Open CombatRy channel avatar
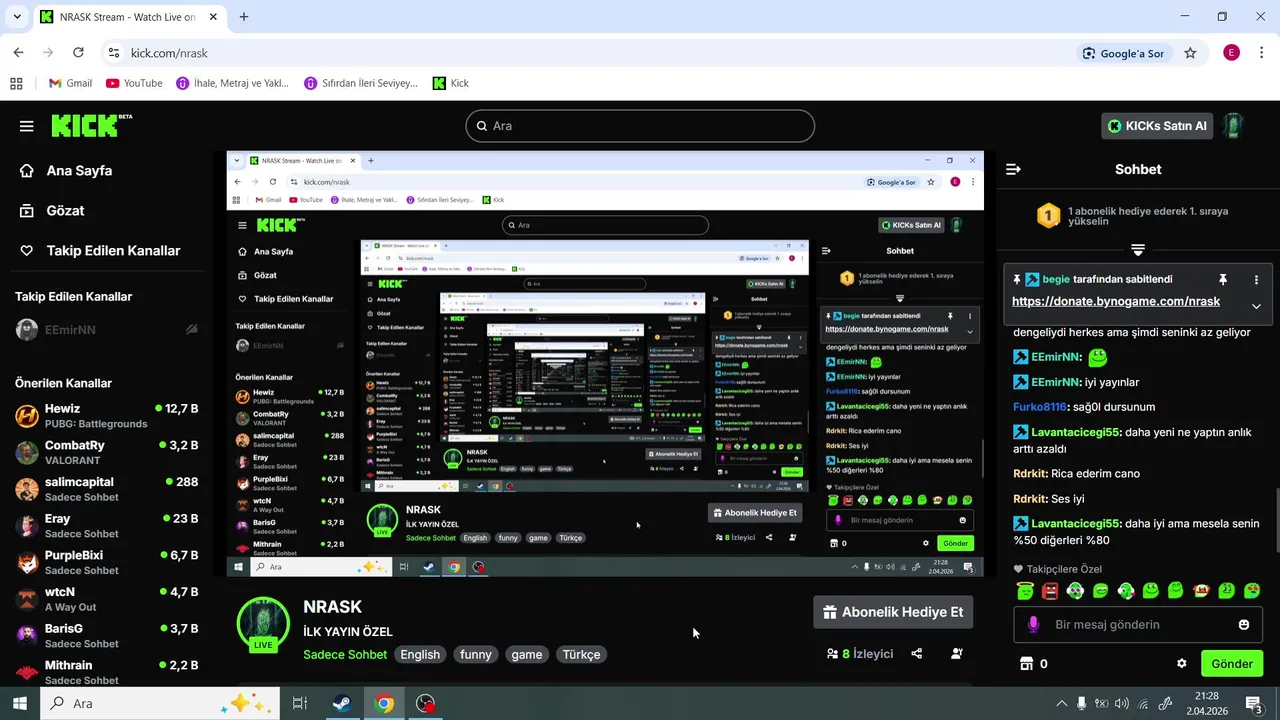This screenshot has width=1280, height=720. (27, 453)
